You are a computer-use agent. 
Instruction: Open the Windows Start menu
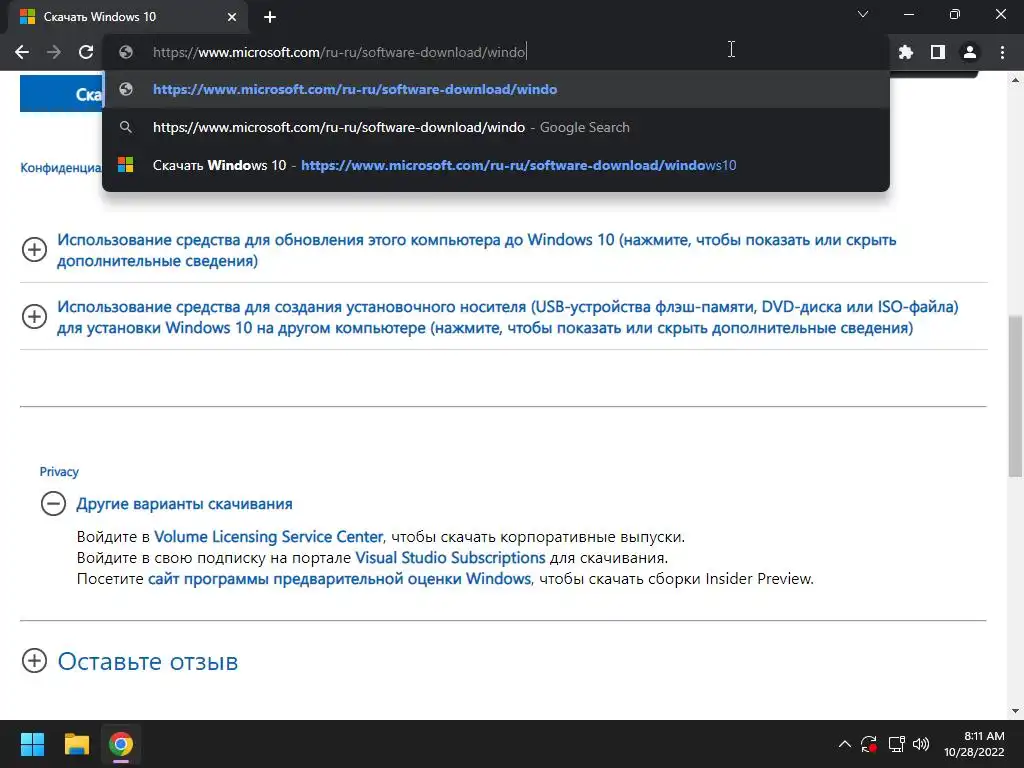point(32,744)
